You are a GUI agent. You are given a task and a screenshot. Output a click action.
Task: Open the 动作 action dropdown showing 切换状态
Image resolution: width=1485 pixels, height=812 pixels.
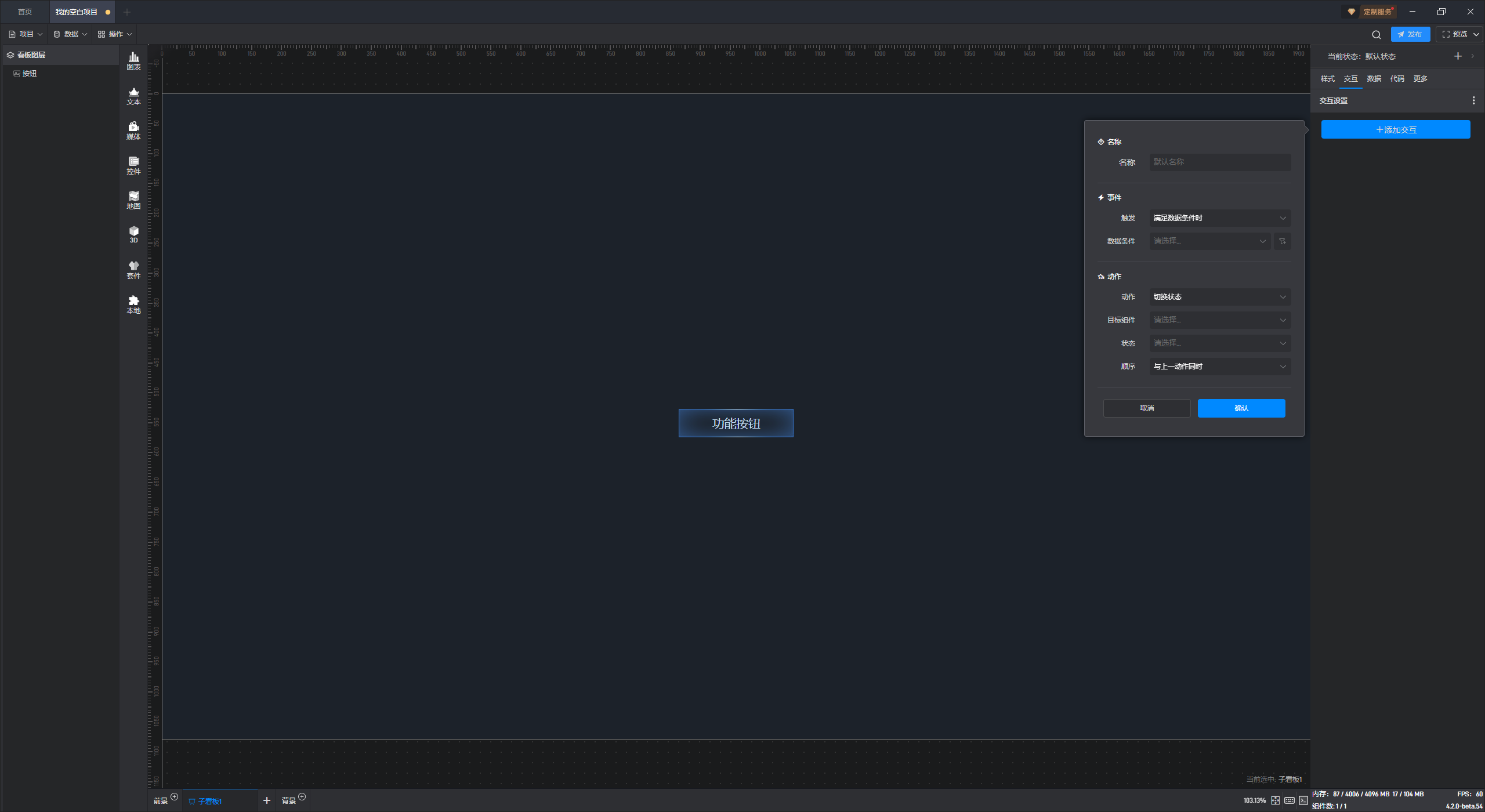[x=1220, y=297]
